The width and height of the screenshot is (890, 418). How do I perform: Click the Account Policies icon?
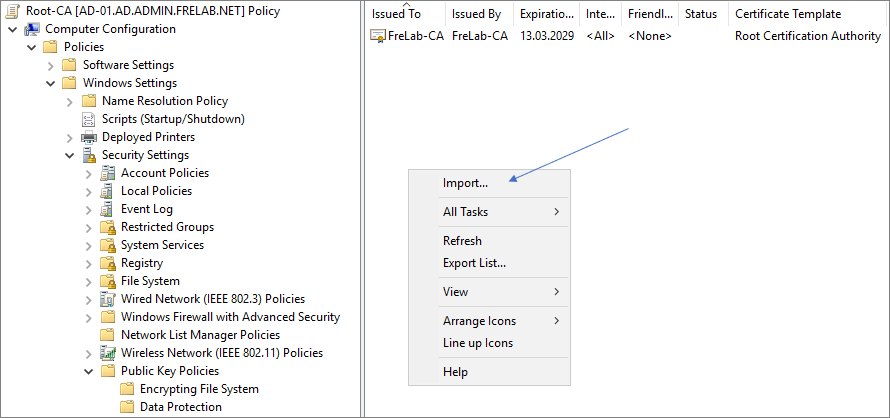[x=108, y=173]
